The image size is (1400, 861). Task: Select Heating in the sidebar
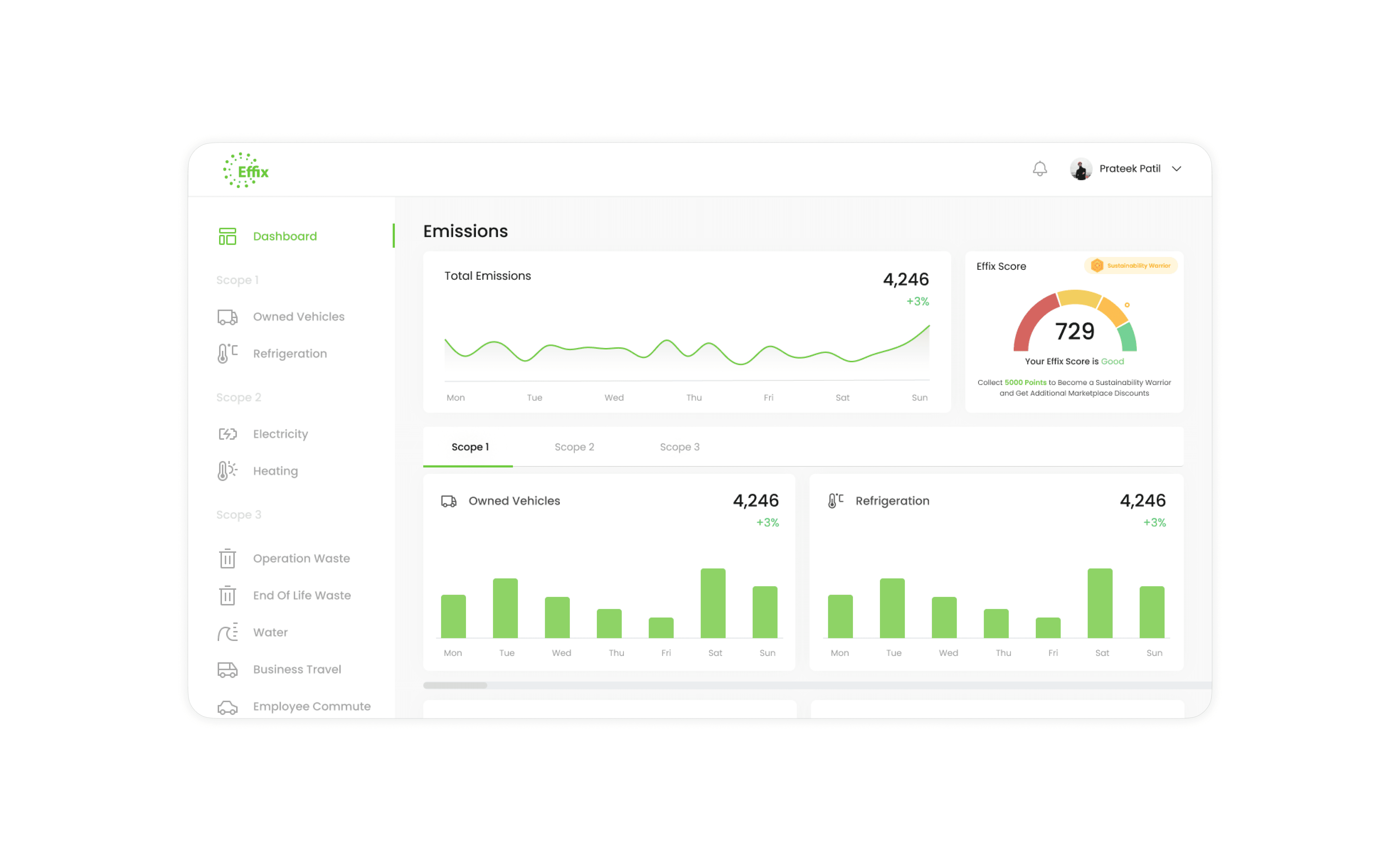click(x=275, y=471)
